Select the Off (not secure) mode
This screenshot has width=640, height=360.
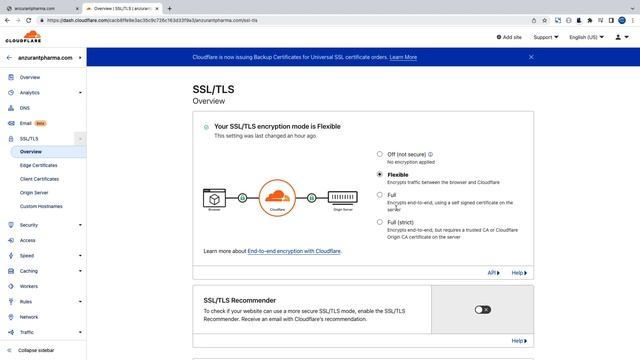(x=380, y=154)
